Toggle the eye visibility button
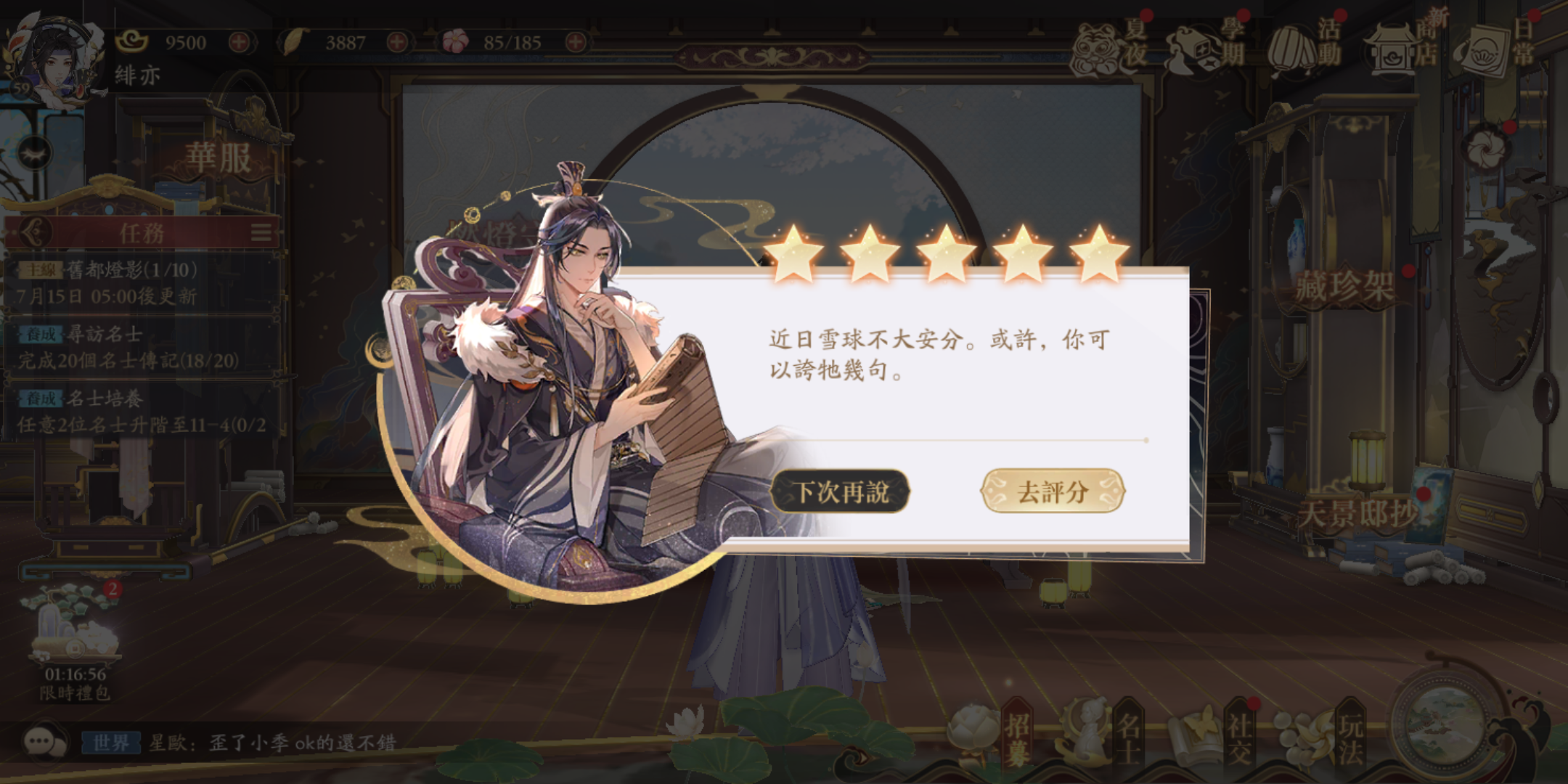This screenshot has height=784, width=1568. (x=34, y=153)
